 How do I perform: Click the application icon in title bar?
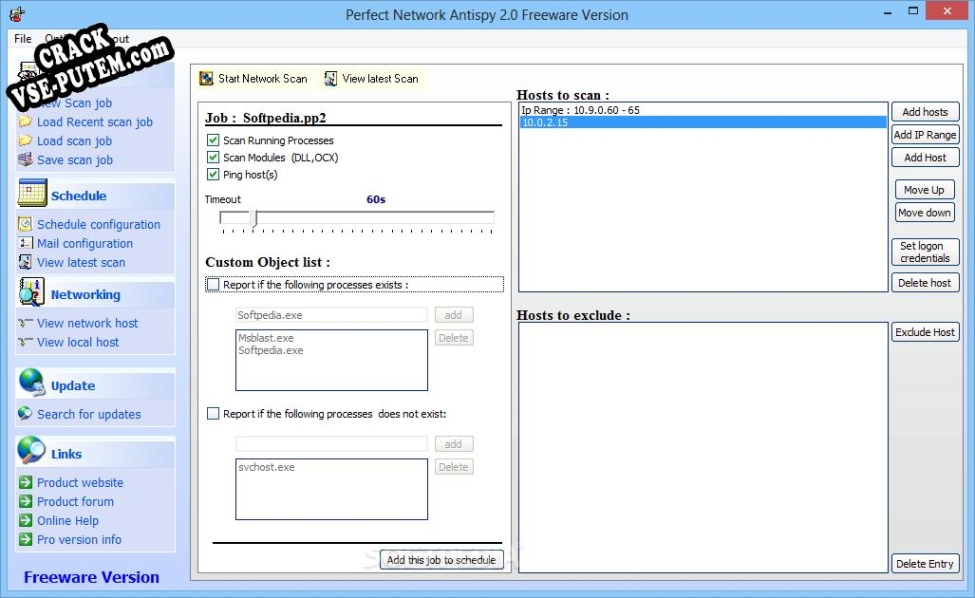pos(17,14)
